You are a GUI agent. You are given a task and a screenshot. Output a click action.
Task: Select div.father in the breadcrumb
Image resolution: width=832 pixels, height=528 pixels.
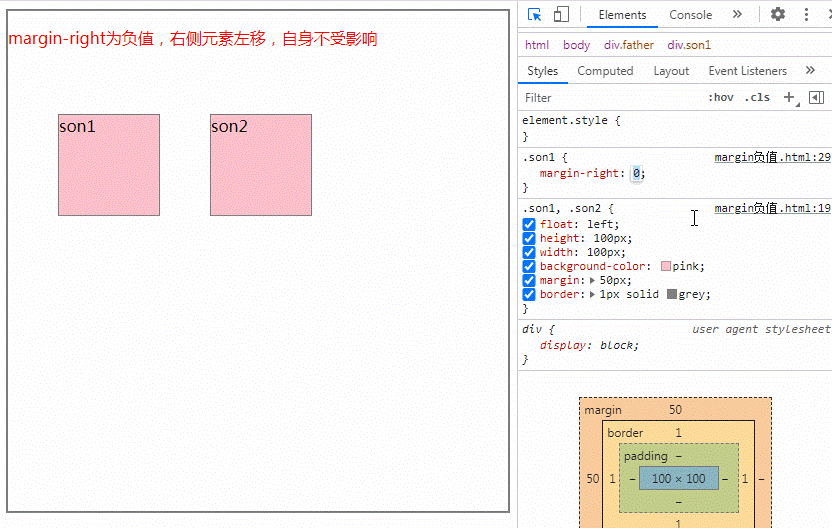pos(628,45)
